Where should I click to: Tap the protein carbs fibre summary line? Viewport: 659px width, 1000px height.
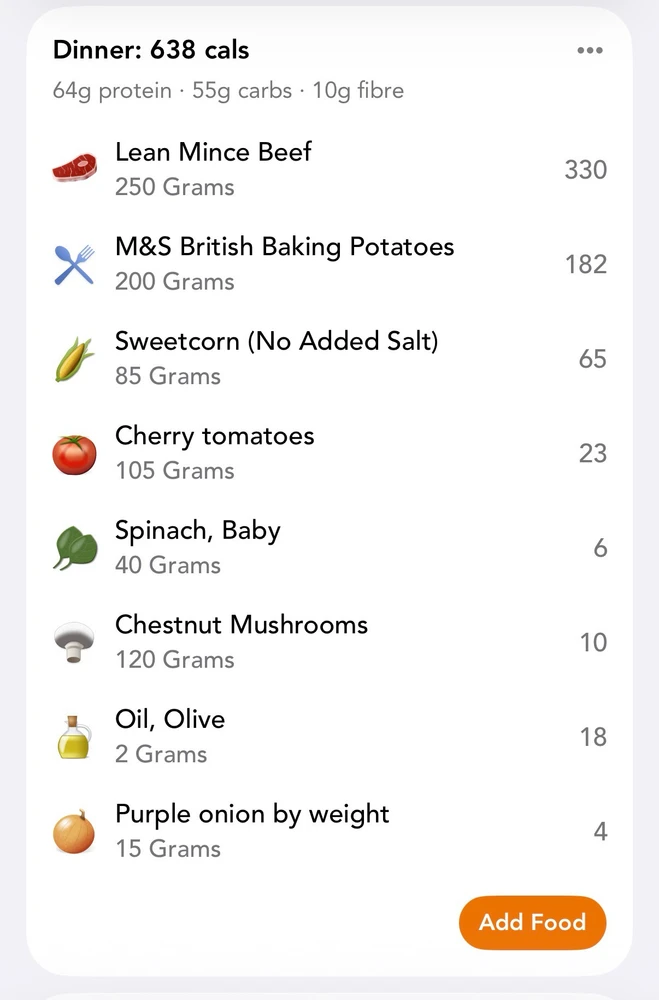pos(228,91)
